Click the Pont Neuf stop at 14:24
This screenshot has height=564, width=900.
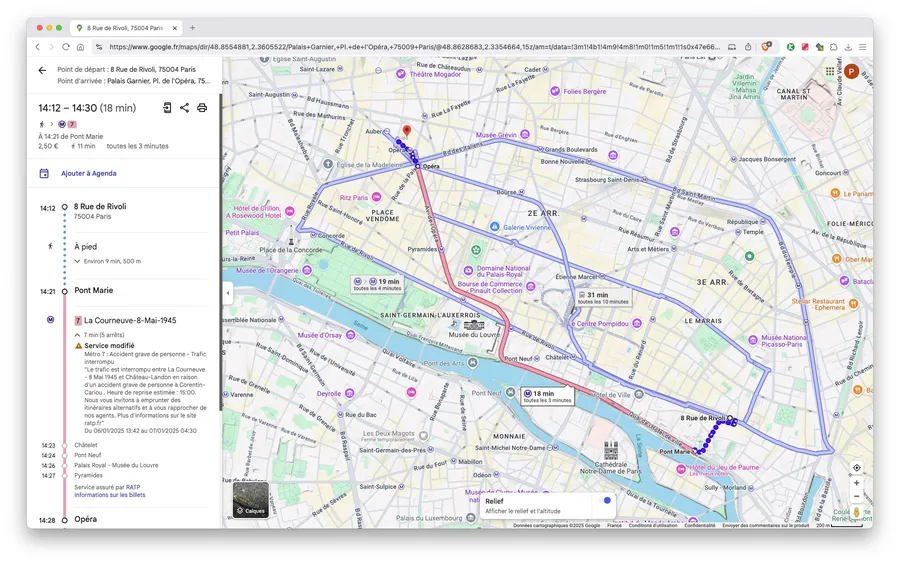click(x=87, y=455)
